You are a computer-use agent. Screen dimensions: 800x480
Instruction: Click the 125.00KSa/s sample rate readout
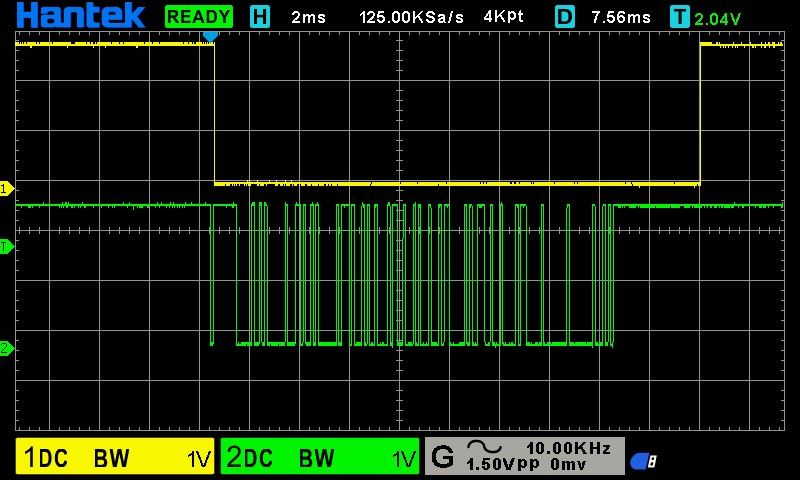pyautogui.click(x=411, y=17)
